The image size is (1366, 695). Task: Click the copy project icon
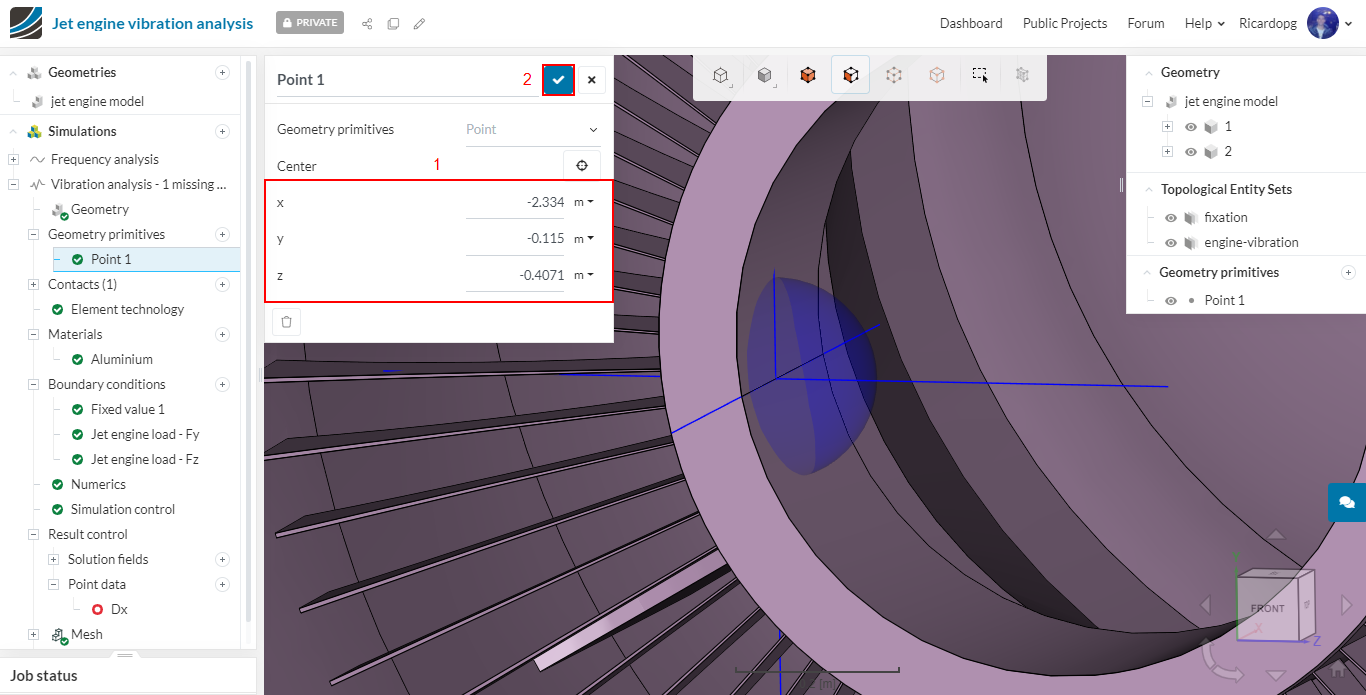(x=393, y=23)
